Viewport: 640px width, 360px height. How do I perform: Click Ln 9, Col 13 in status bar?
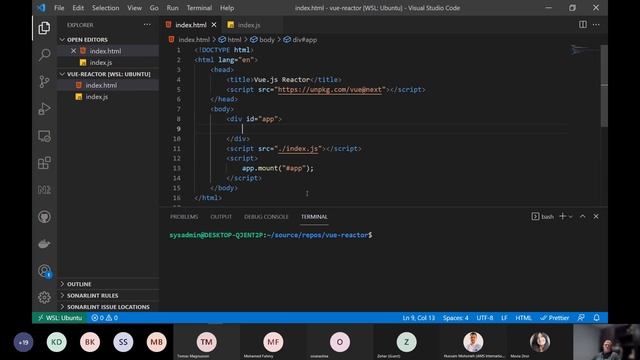point(418,318)
